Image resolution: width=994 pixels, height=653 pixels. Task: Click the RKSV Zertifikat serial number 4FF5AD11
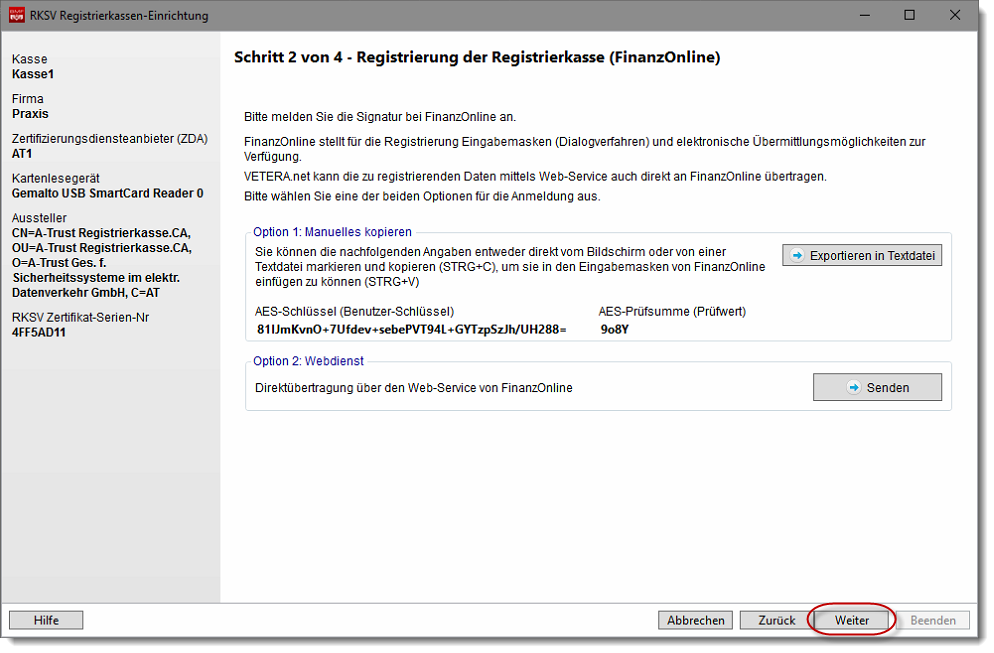40,332
